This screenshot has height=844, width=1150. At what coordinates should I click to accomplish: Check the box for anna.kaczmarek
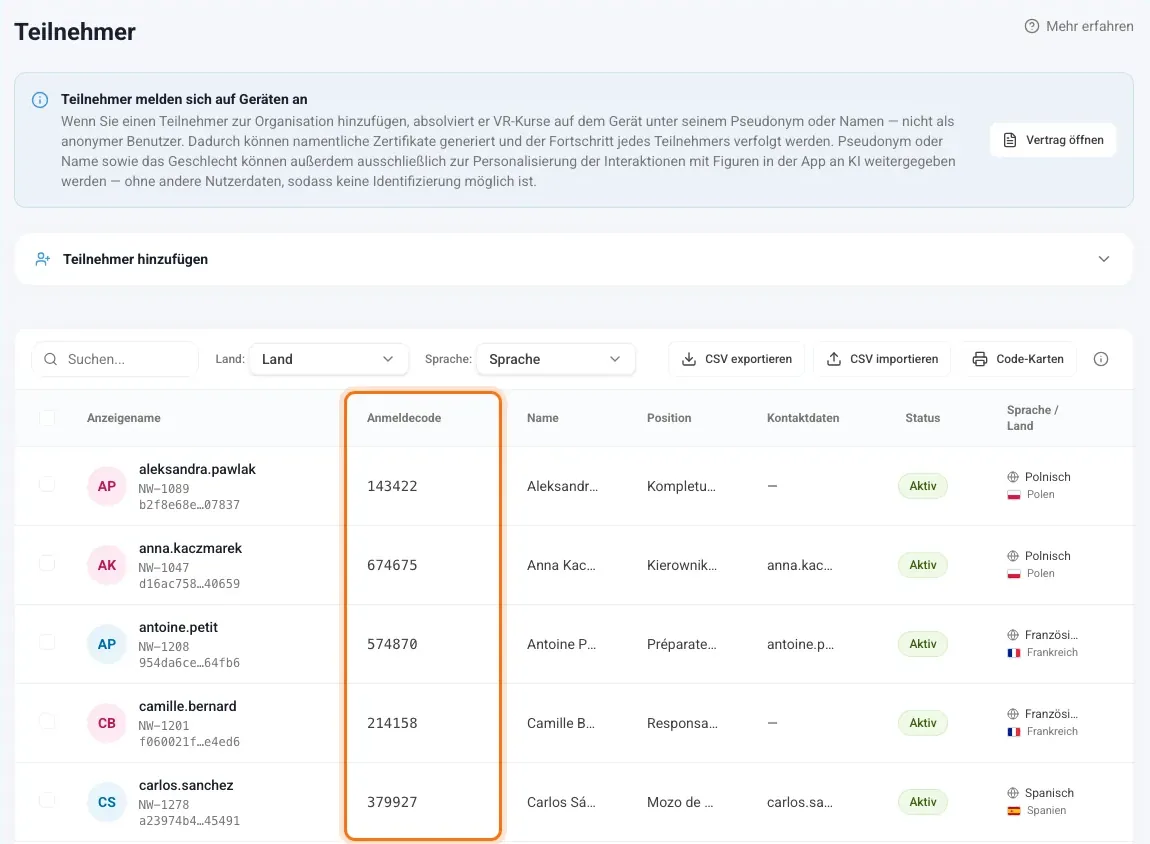click(x=47, y=564)
